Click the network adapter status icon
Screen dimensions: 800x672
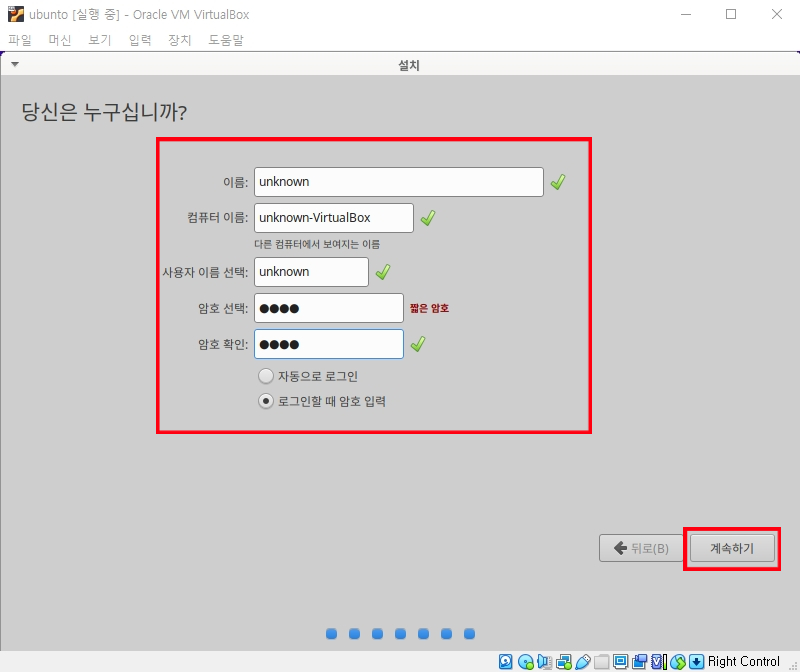[564, 662]
